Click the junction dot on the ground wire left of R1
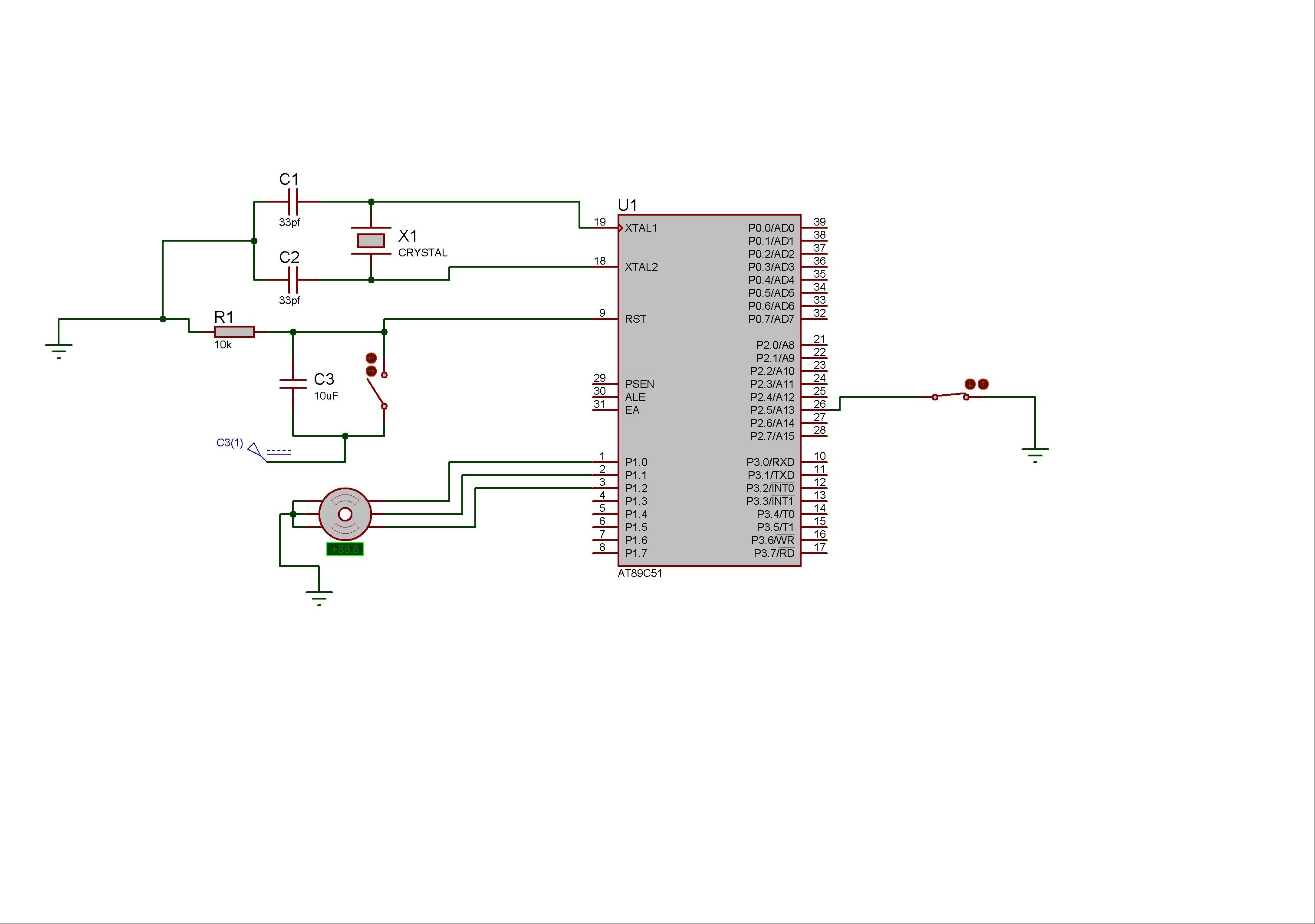The width and height of the screenshot is (1315, 924). pyautogui.click(x=163, y=319)
